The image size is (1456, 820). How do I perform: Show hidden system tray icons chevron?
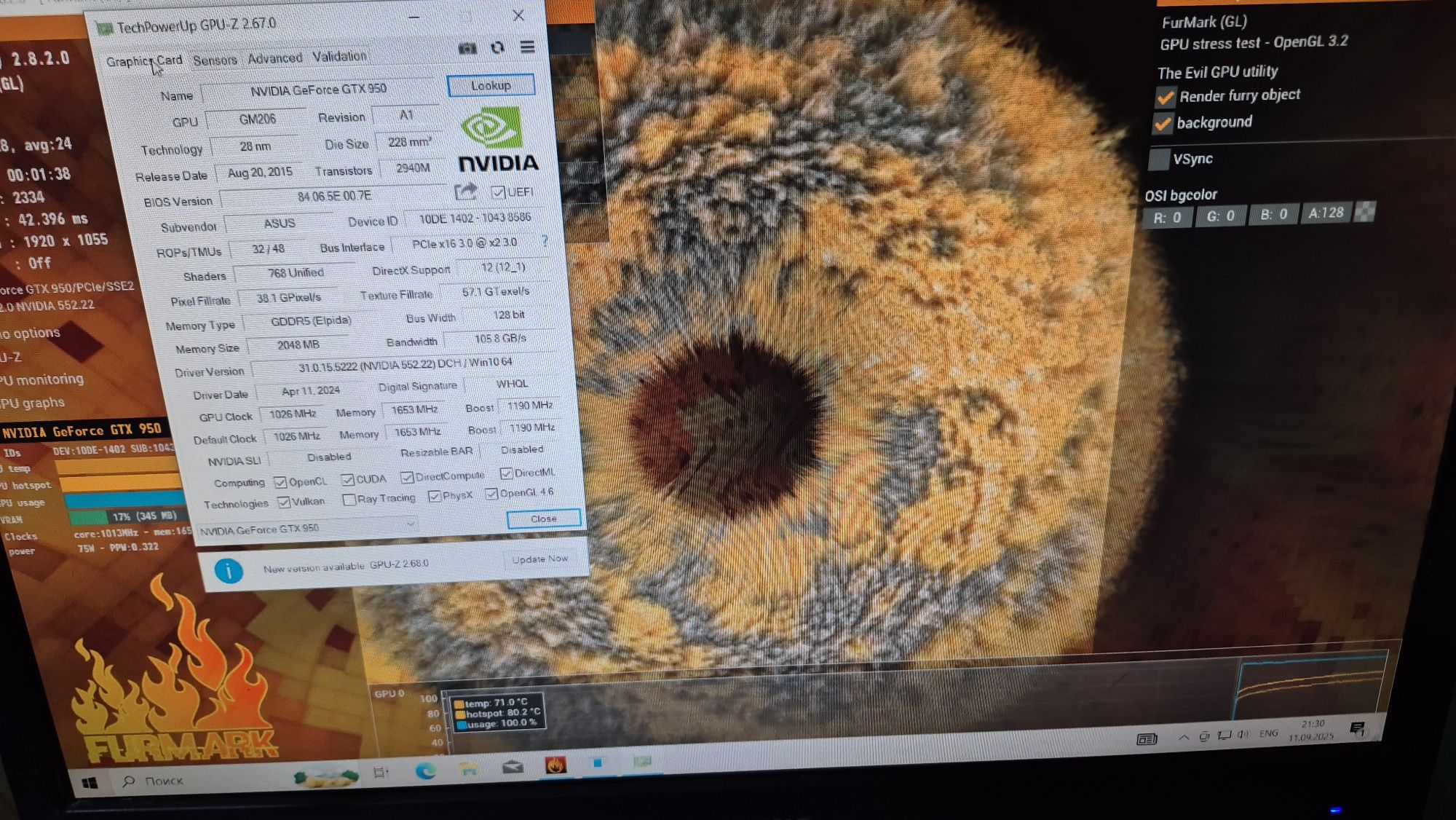coord(1184,737)
